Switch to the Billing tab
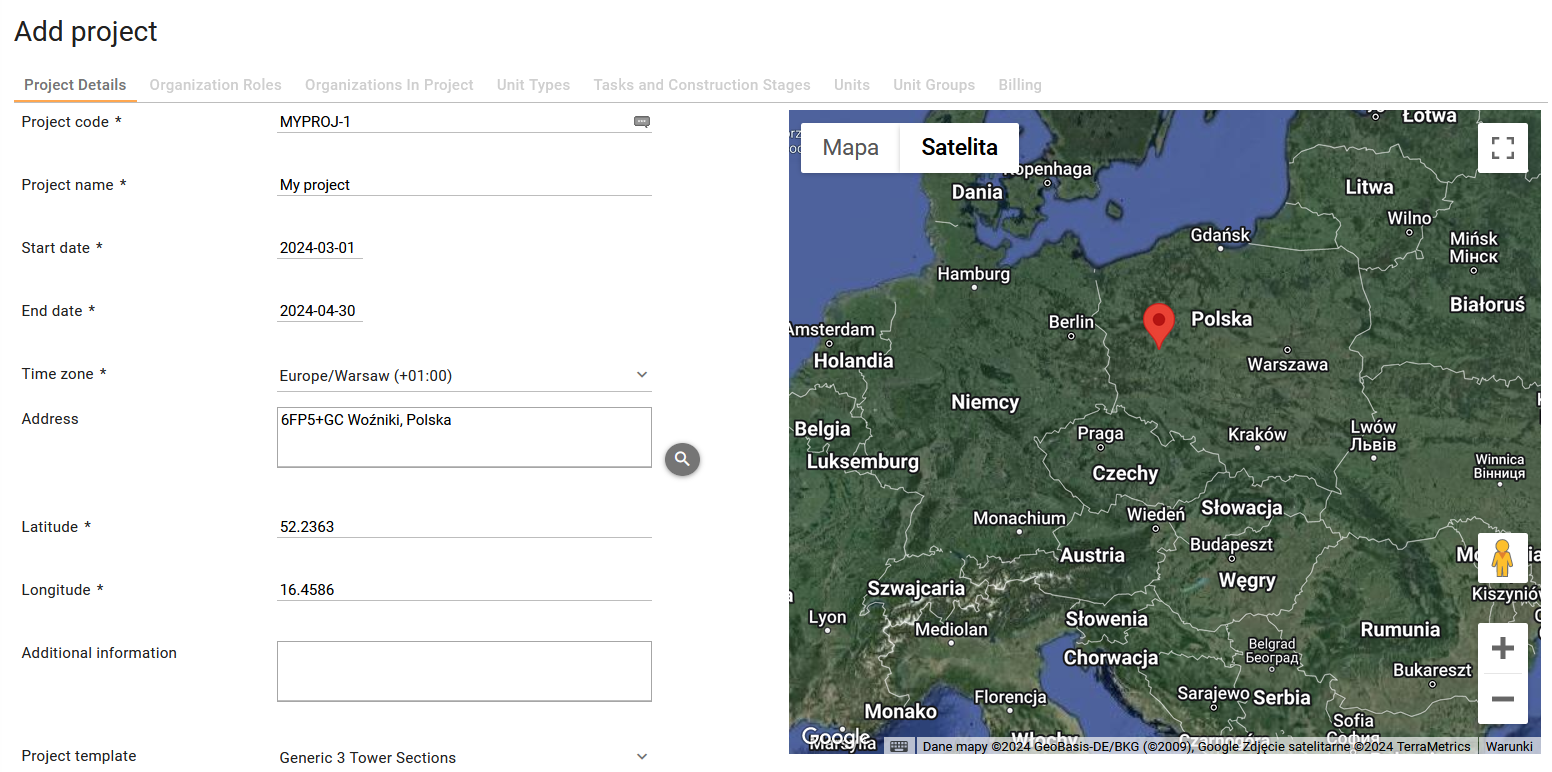 click(1019, 85)
